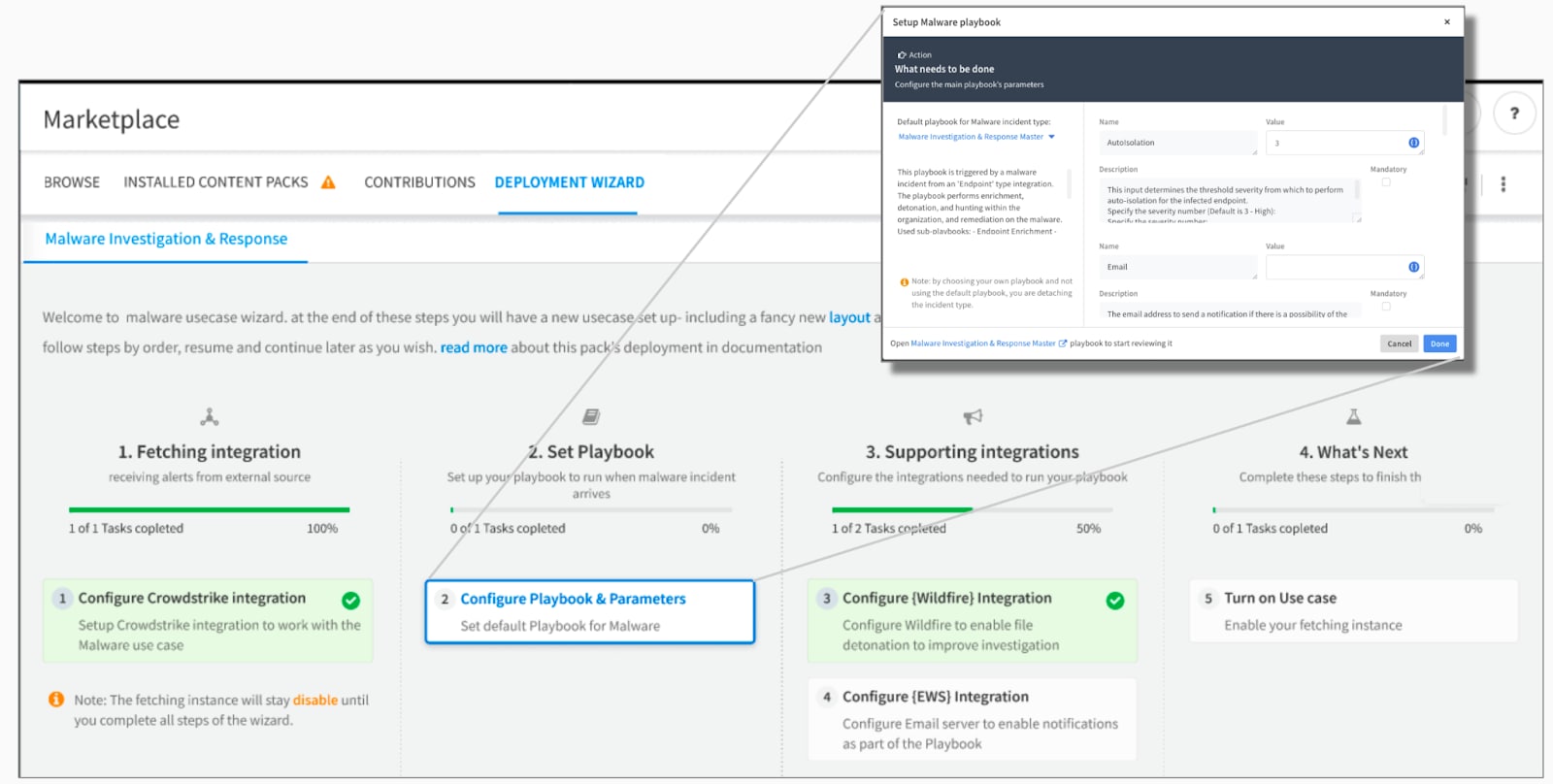Click the AutoIsolation description text area
Viewport: 1553px width, 784px height.
(1230, 202)
